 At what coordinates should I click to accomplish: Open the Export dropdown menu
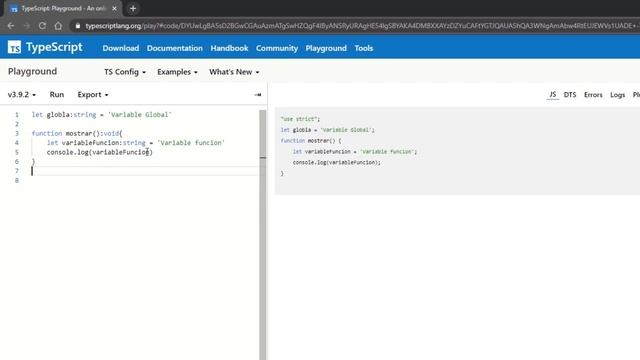pos(93,95)
